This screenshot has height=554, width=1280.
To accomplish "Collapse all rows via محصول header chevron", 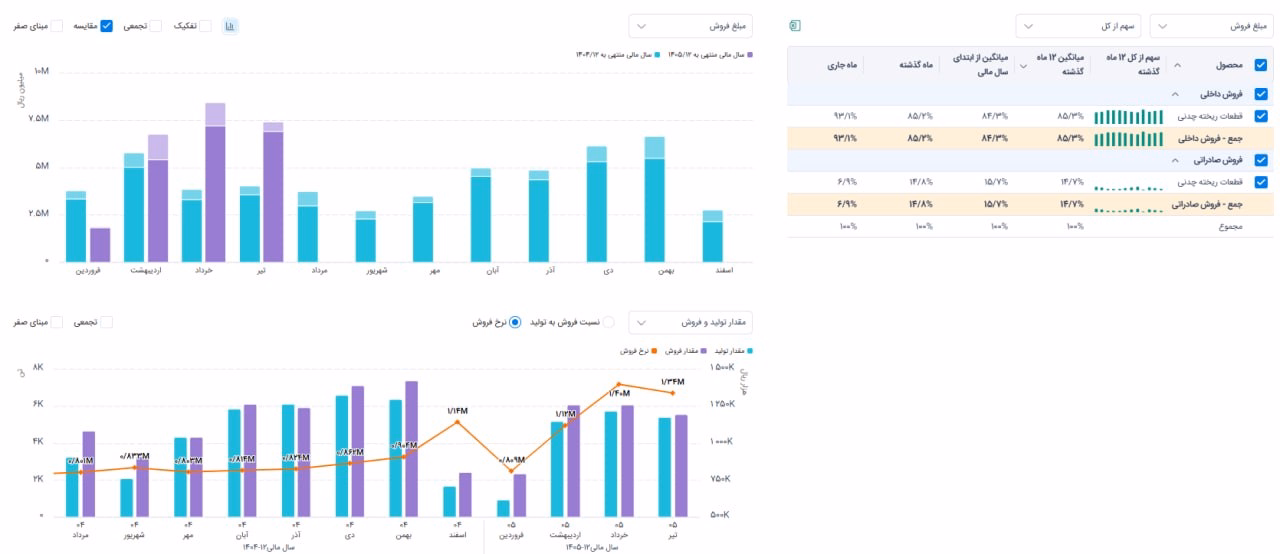I will pyautogui.click(x=1176, y=65).
